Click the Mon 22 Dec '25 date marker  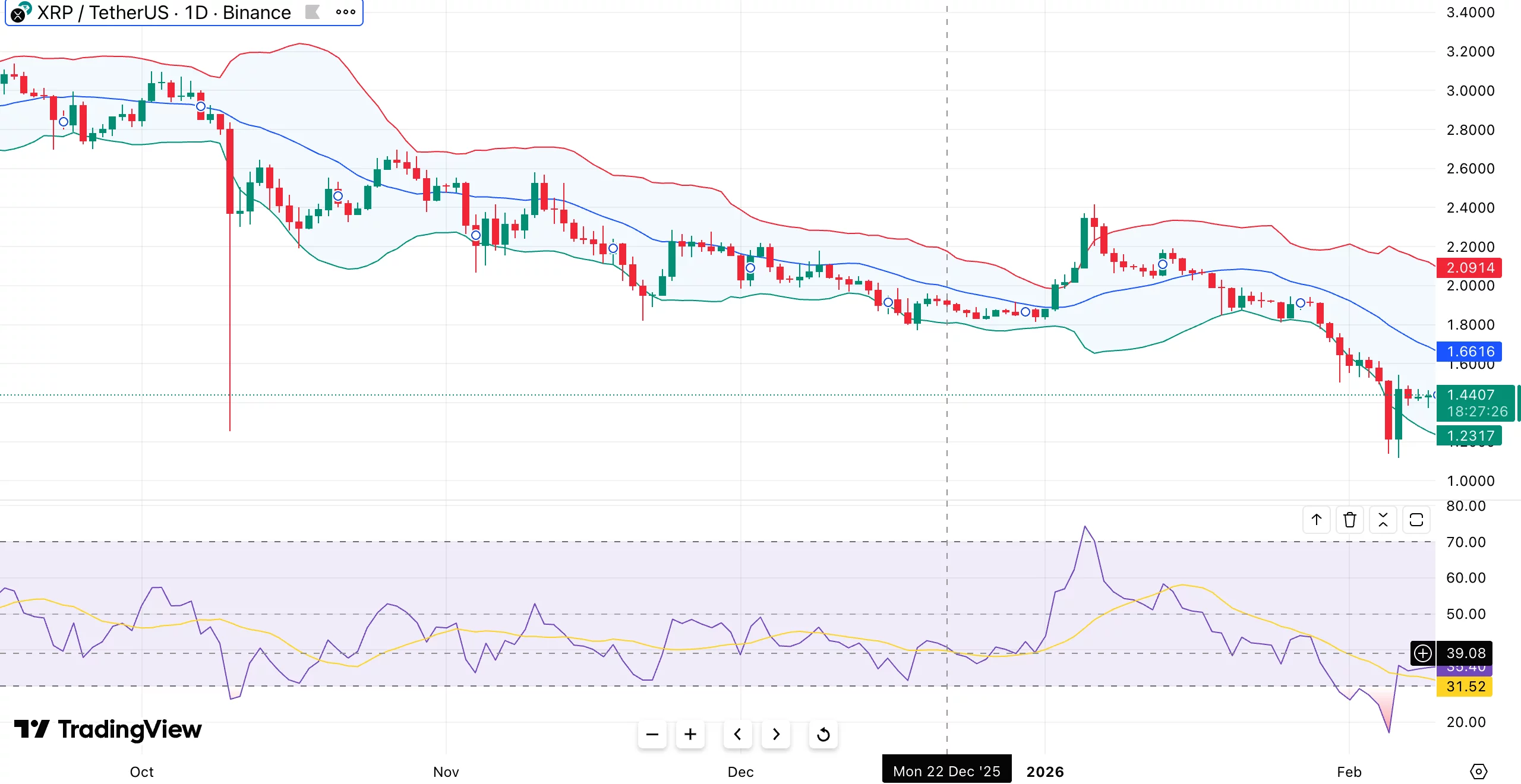(x=946, y=770)
